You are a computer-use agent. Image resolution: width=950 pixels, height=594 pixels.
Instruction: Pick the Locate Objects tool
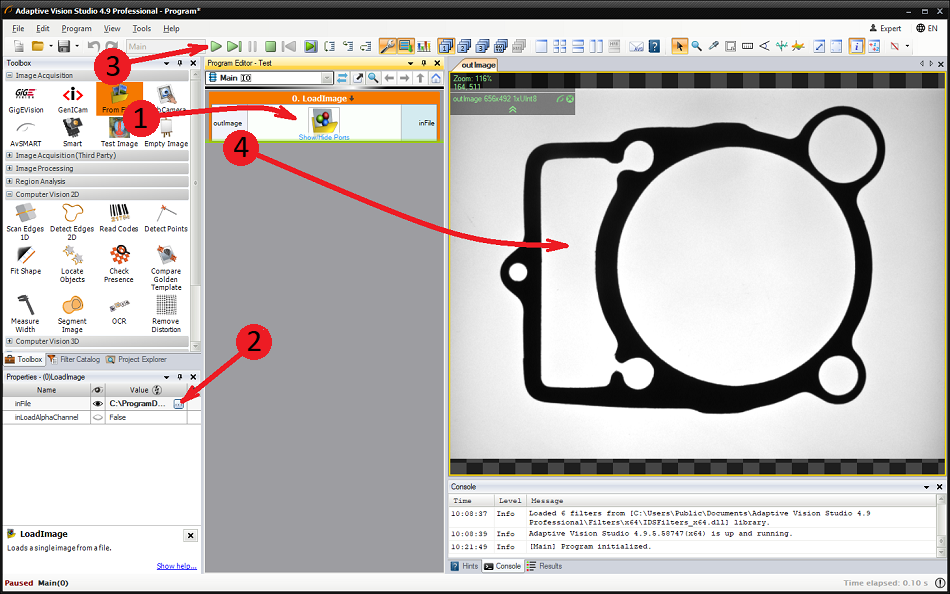pyautogui.click(x=72, y=263)
